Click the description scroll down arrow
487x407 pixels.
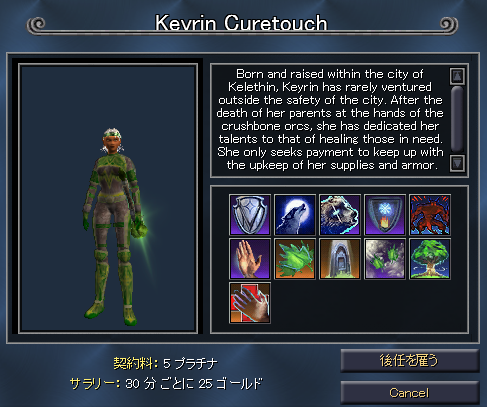coord(457,163)
